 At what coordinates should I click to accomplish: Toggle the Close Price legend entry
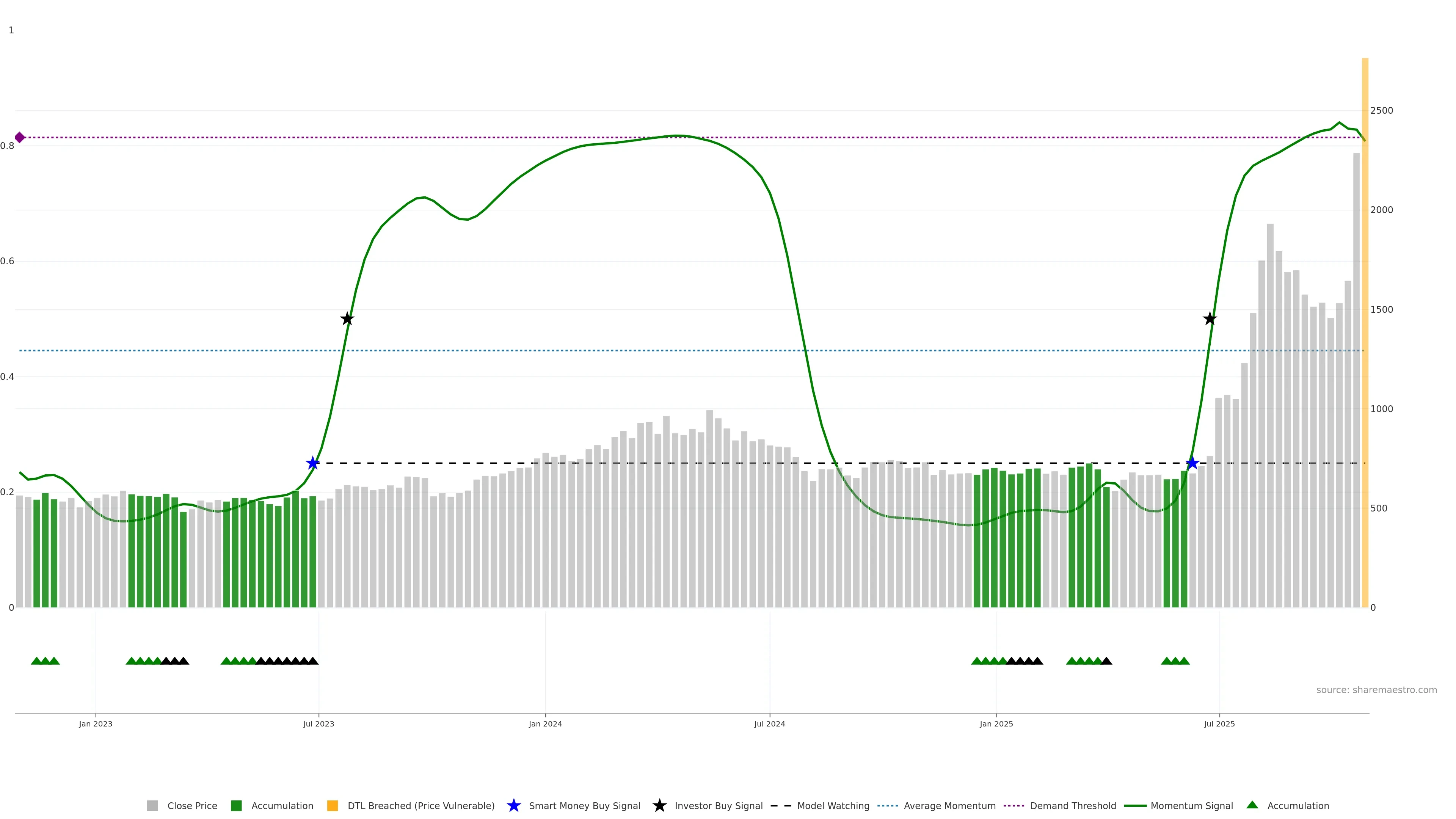click(191, 805)
